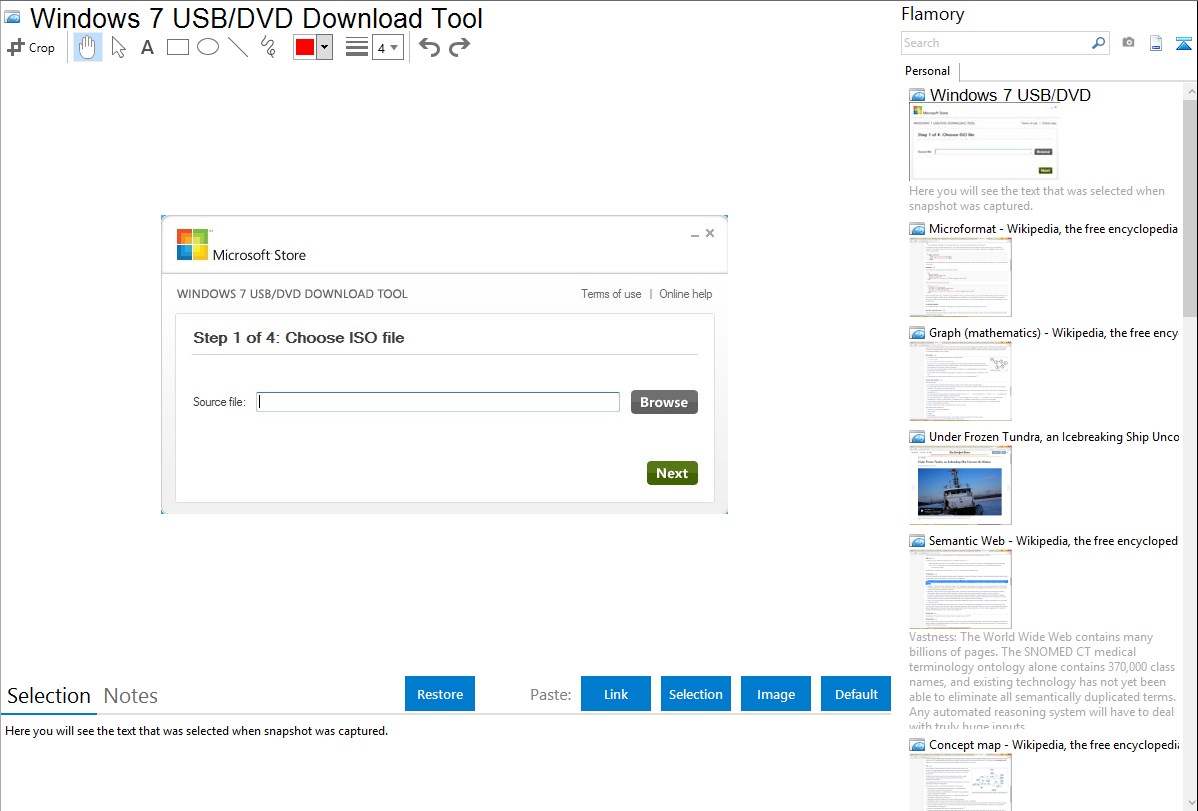Click the Flamory icon beside Semantic Web entry
1198x811 pixels.
coord(917,541)
